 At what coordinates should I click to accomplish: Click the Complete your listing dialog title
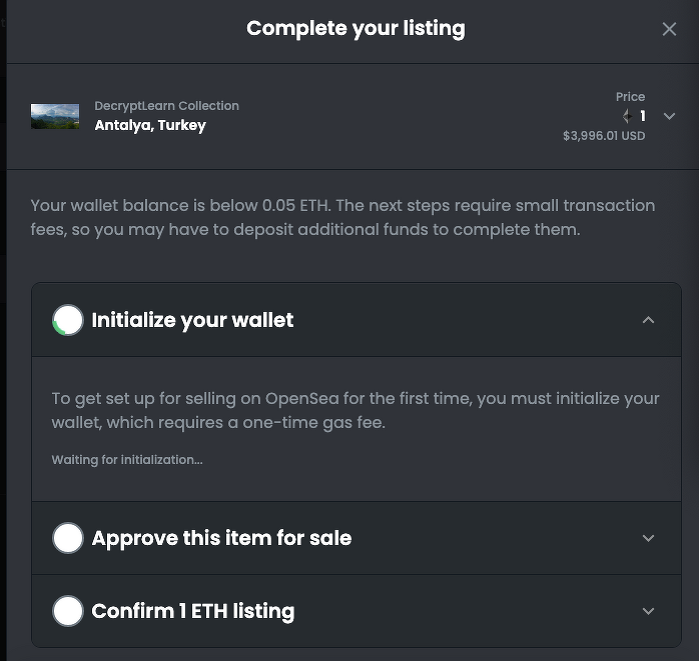(356, 28)
